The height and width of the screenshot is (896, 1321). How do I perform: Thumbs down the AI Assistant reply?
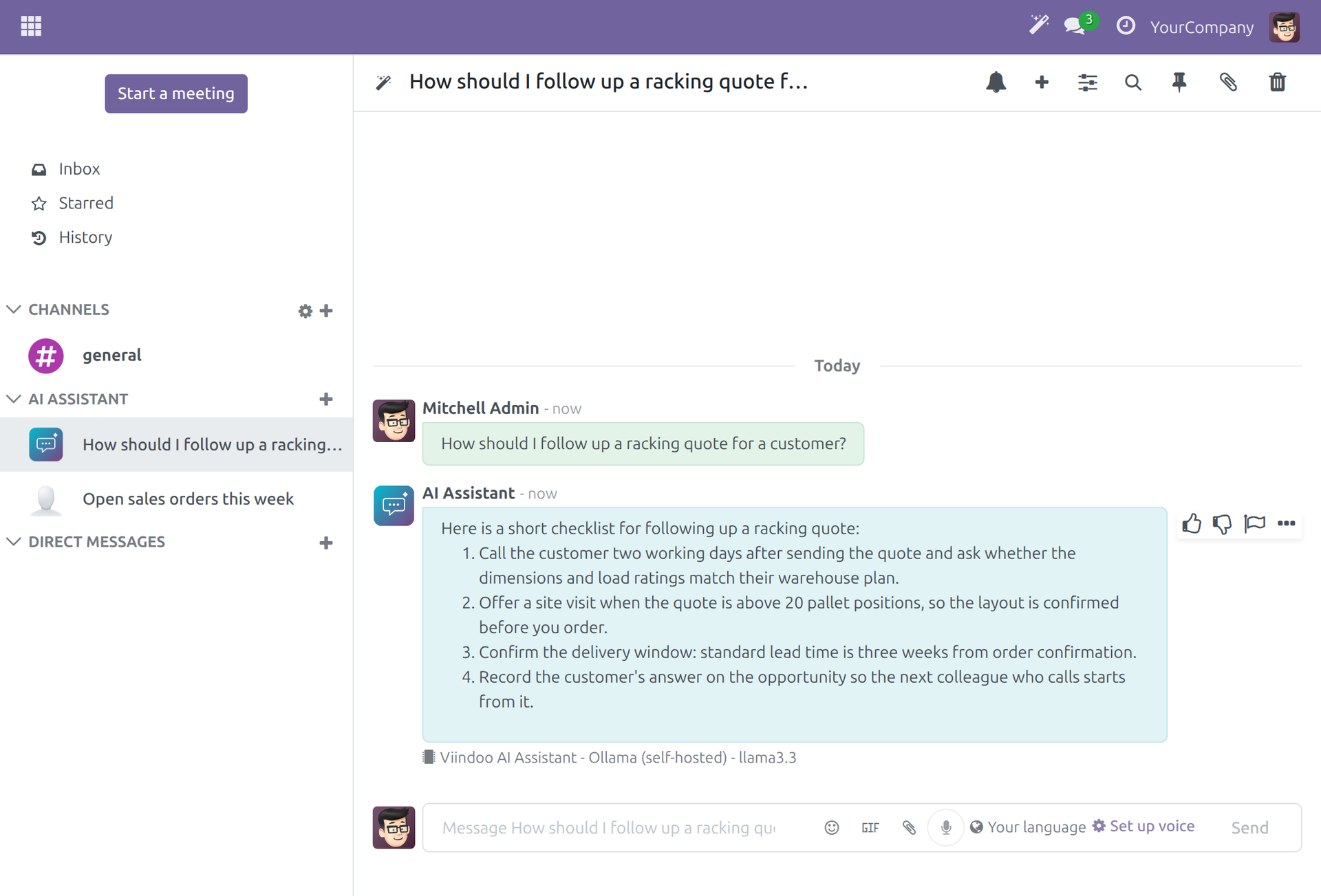[1223, 524]
